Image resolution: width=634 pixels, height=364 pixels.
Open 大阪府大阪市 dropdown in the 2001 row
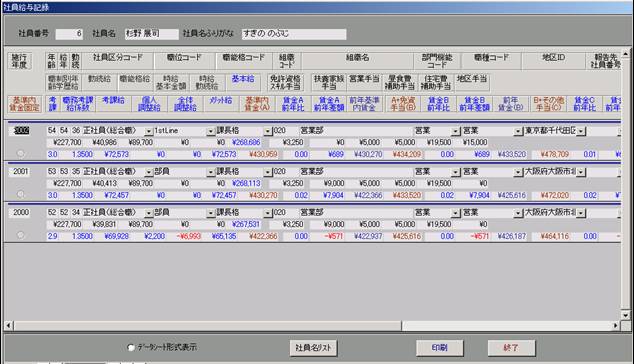[x=581, y=172]
